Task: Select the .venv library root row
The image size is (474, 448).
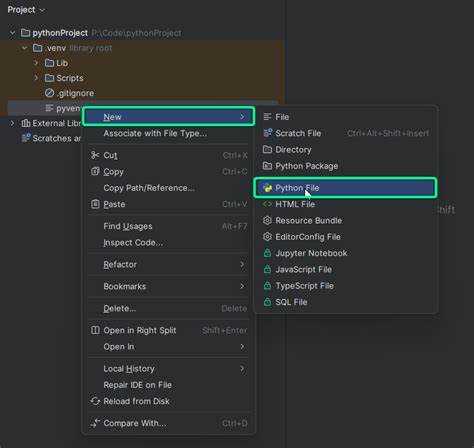Action: 142,48
